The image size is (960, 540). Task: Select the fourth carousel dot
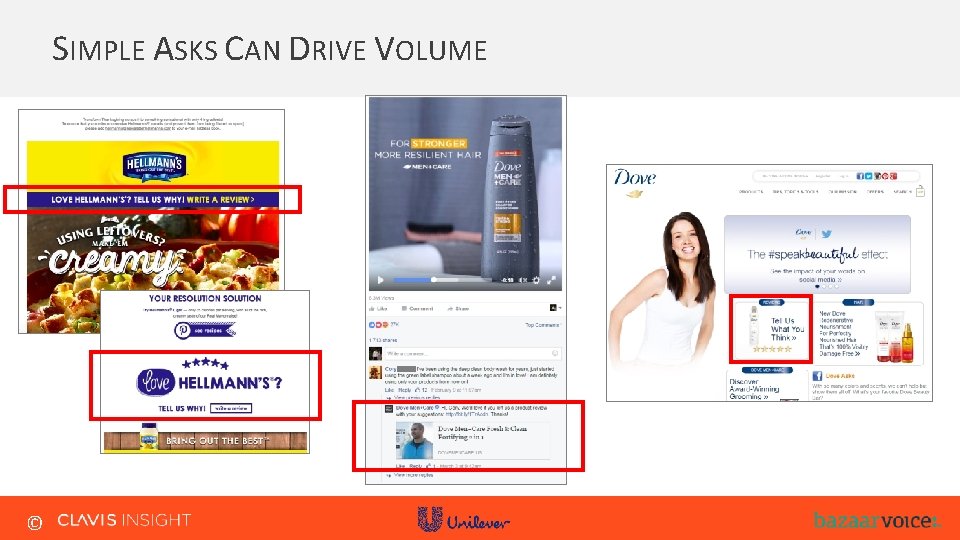[x=837, y=287]
